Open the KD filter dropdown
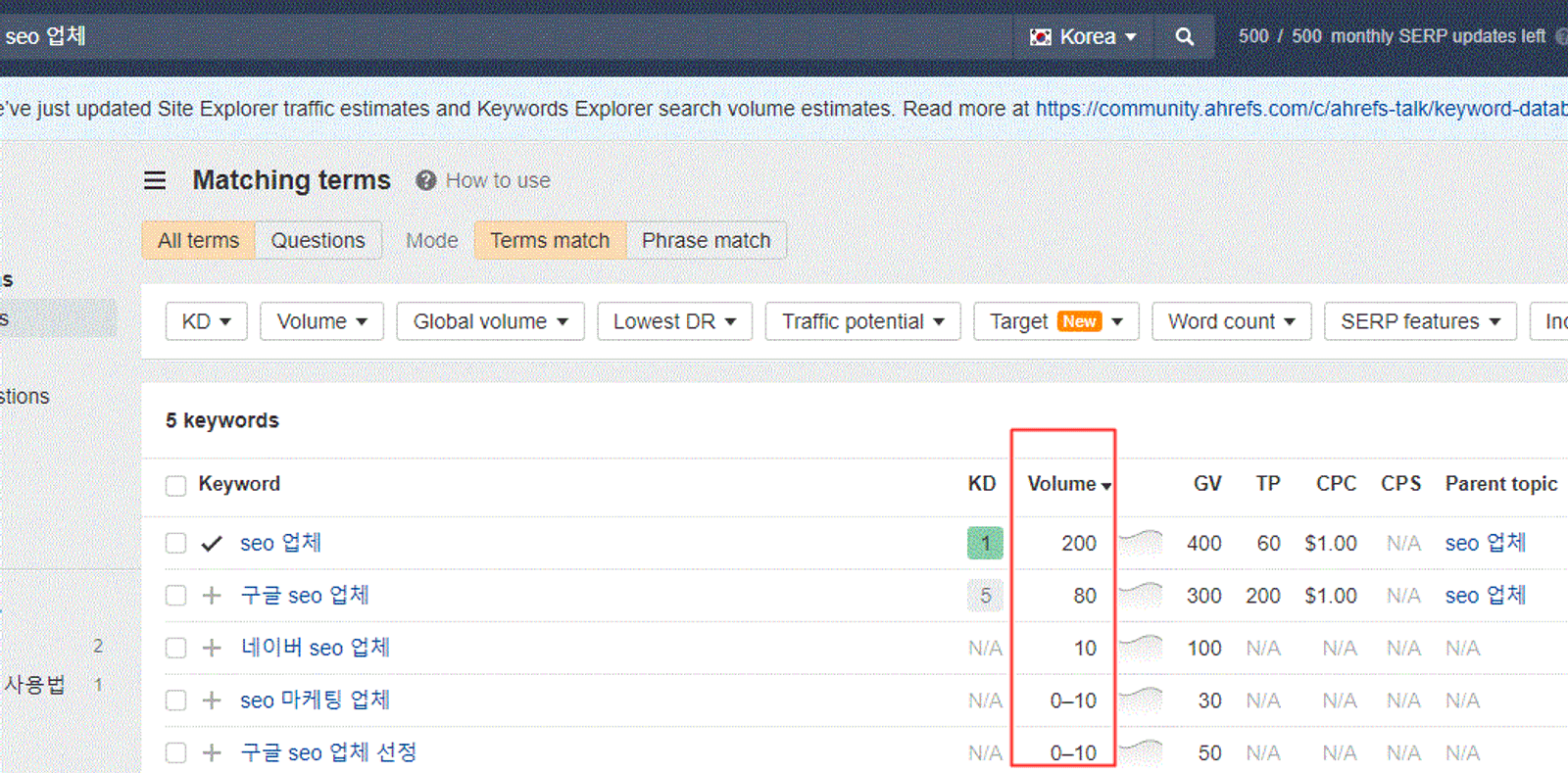 [206, 321]
